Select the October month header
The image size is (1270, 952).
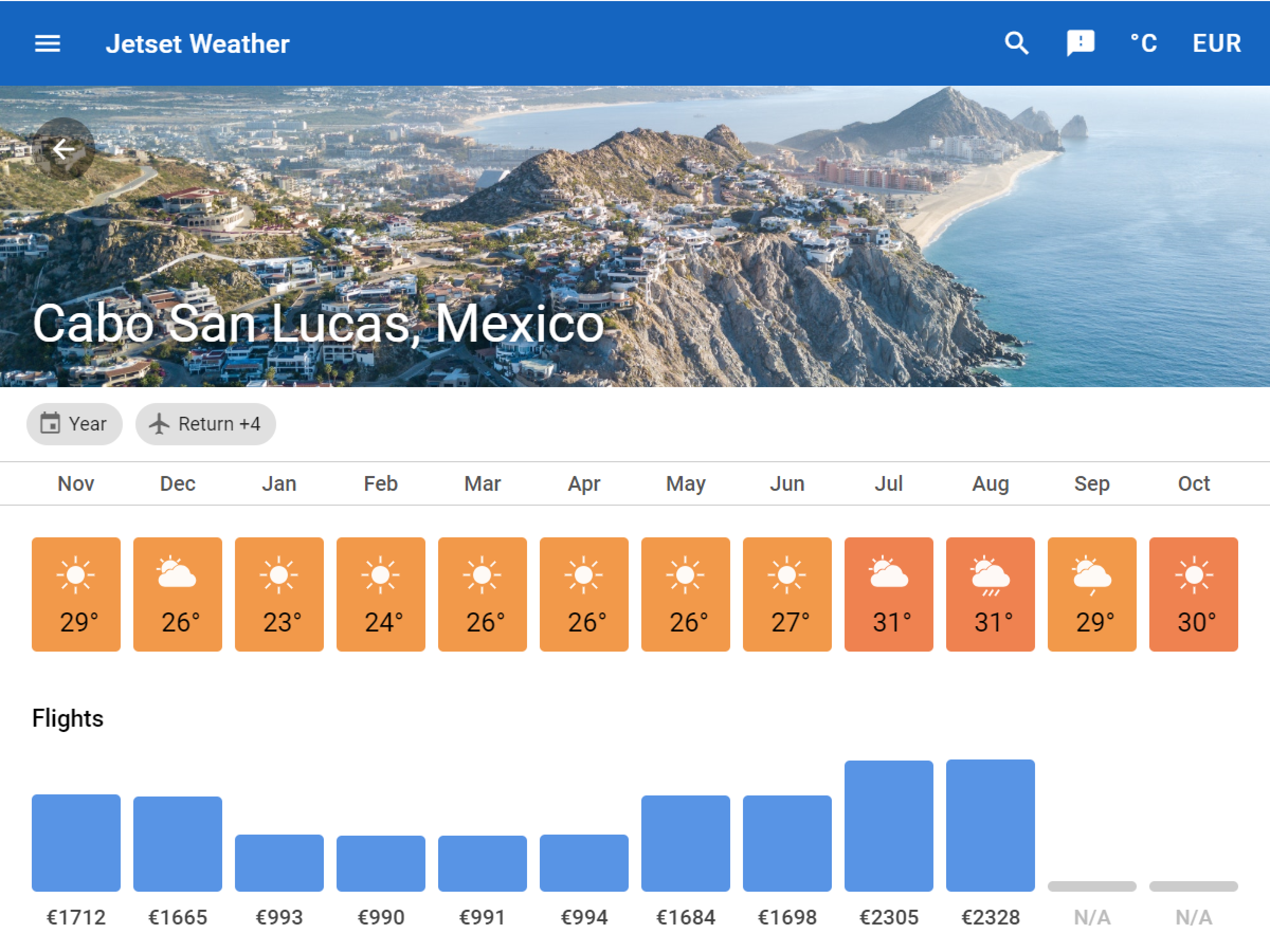click(x=1194, y=483)
